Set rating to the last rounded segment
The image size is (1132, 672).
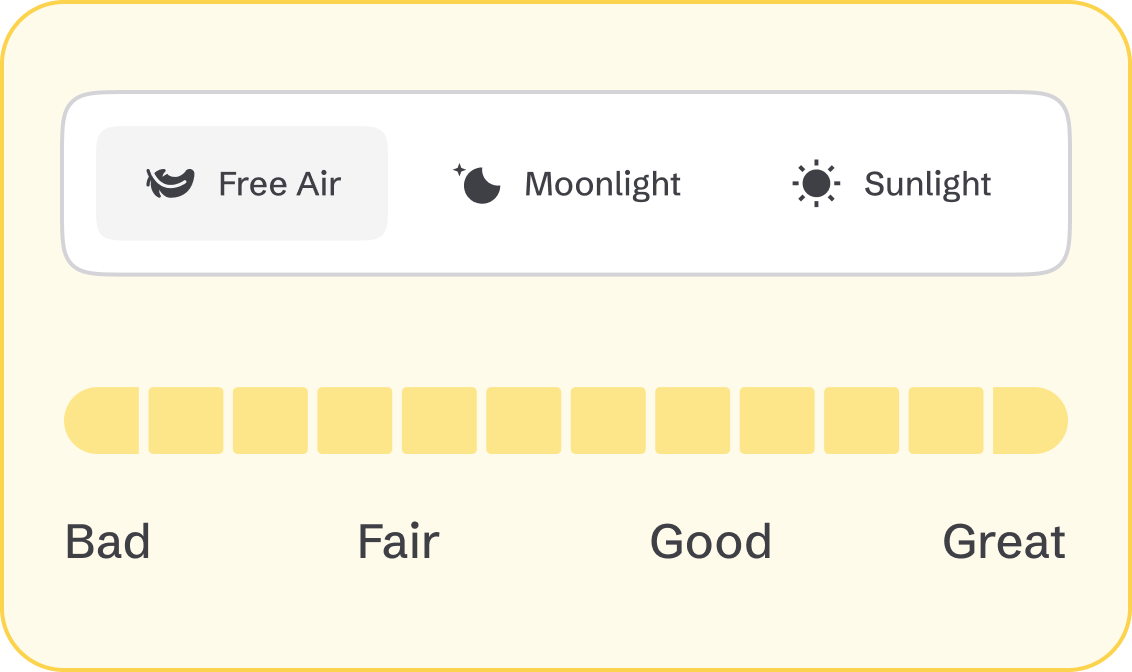pyautogui.click(x=1030, y=421)
